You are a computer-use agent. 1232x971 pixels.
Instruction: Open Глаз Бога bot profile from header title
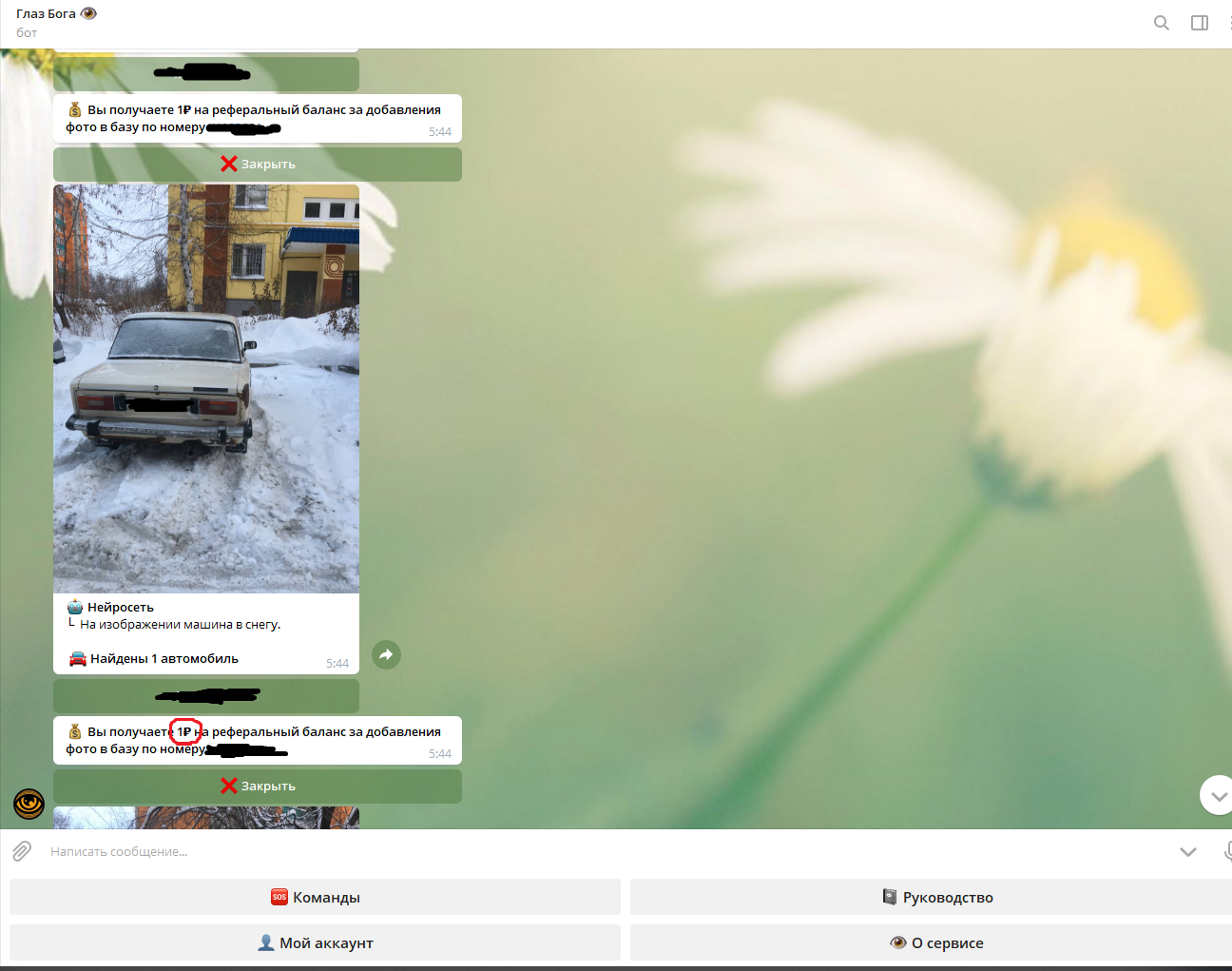[x=47, y=14]
